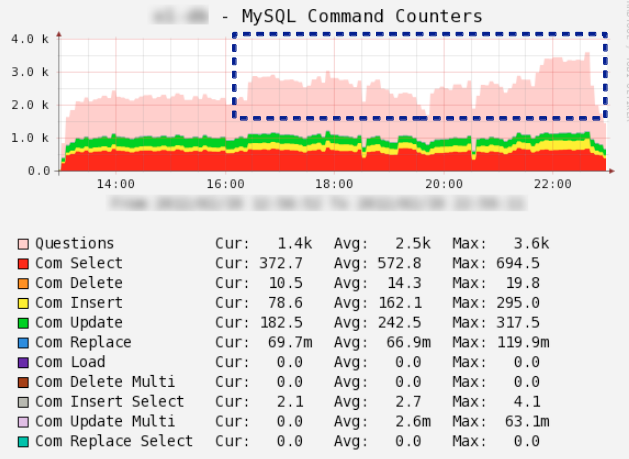Click the 'Com Load' legend label

coord(70,362)
